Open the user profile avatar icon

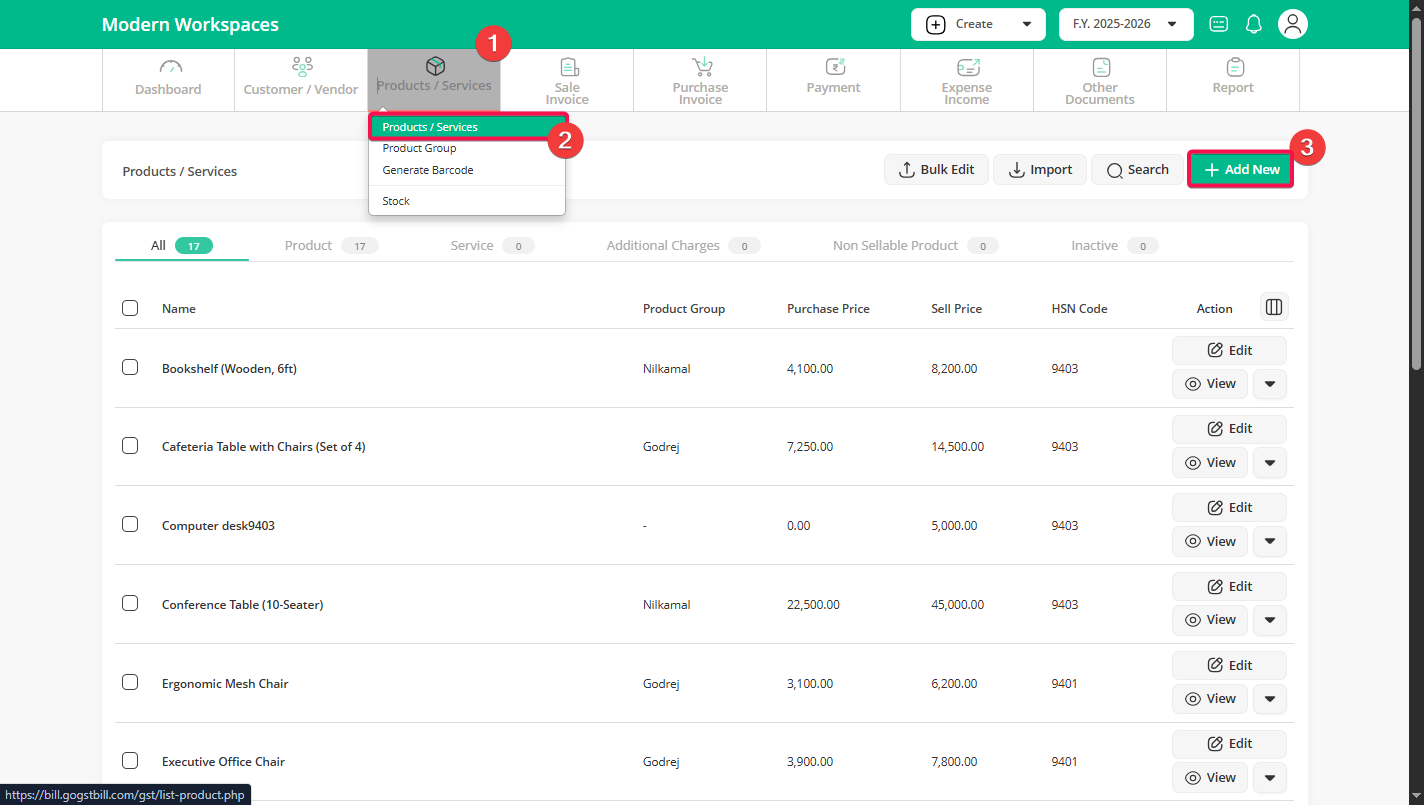pos(1293,24)
